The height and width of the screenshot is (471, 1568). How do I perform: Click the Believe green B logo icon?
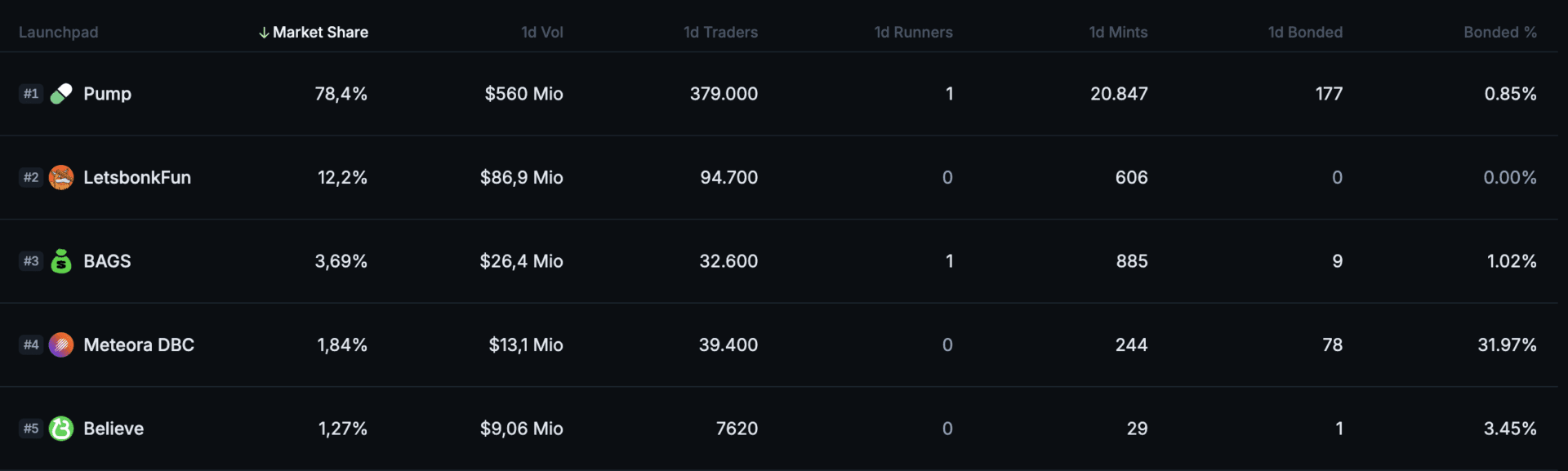(x=61, y=429)
